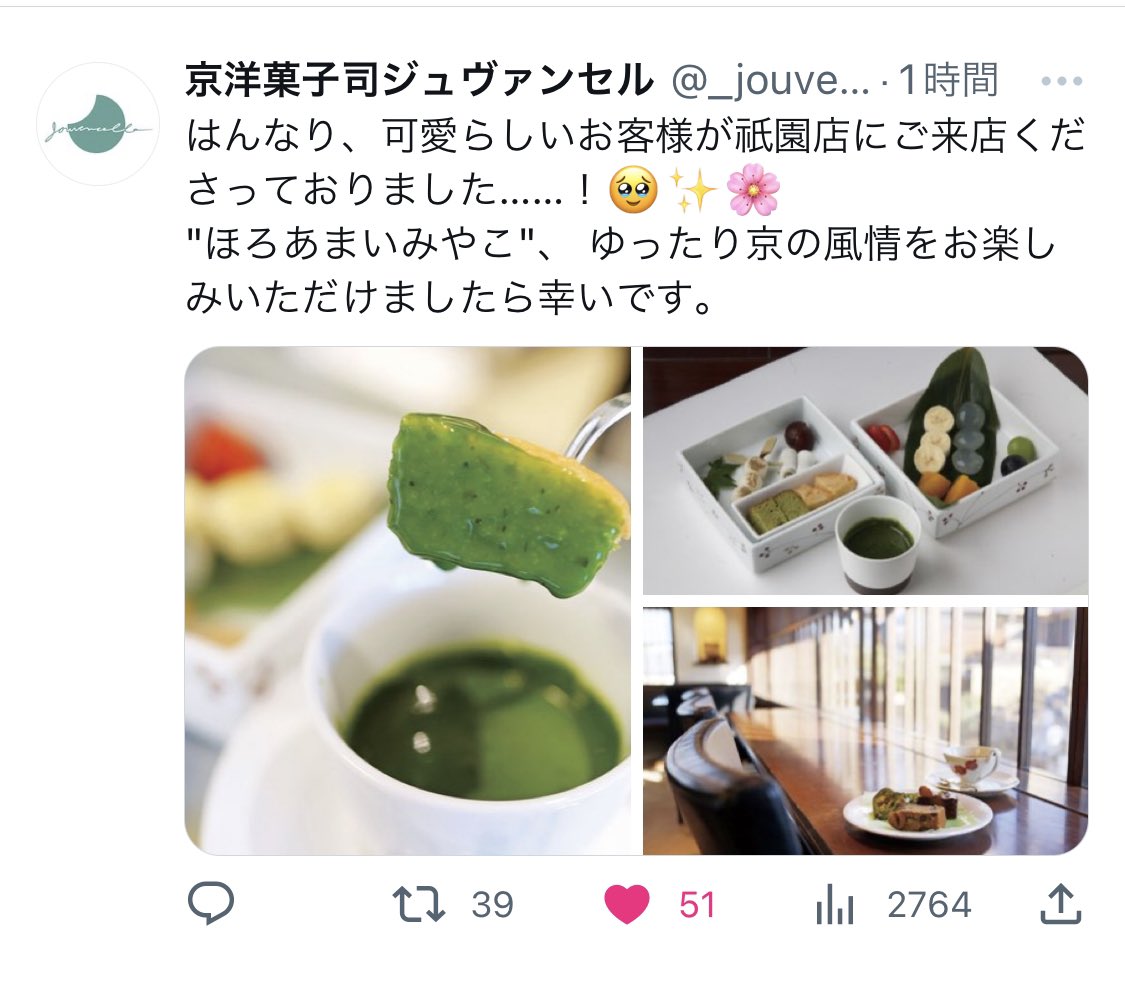1125x984 pixels.
Task: Click the teary-eyed face emoji
Action: click(x=632, y=192)
